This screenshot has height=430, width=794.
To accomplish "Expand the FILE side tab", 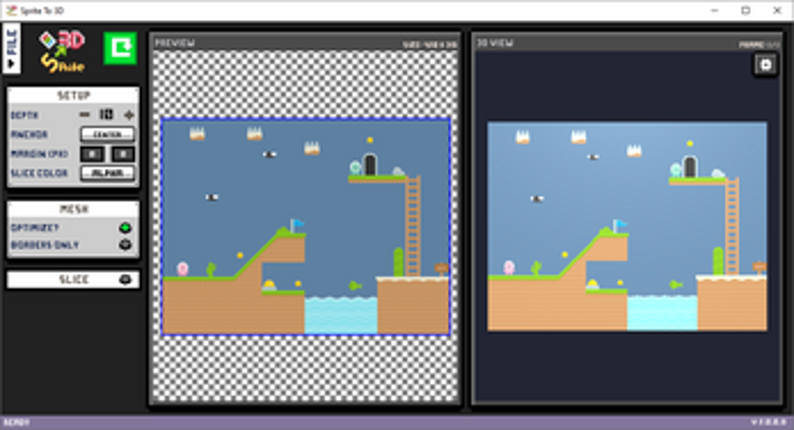I will click(x=11, y=49).
